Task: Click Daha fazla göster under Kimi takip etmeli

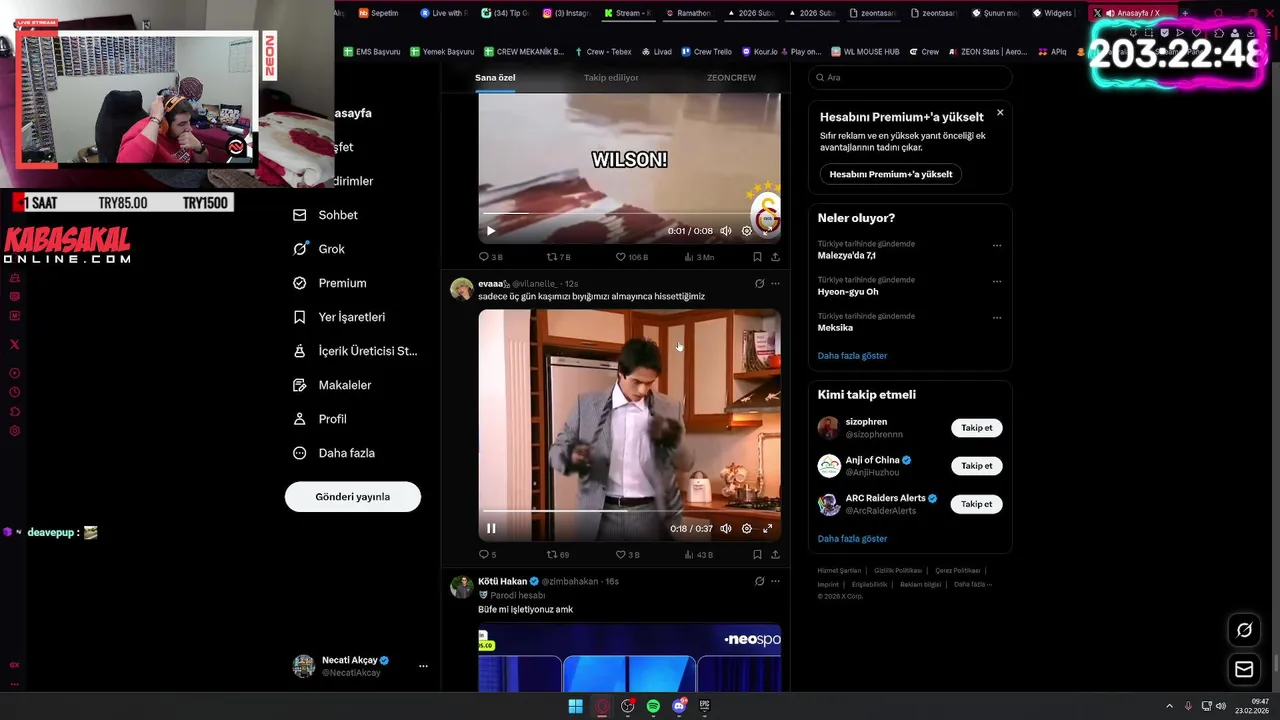Action: pyautogui.click(x=852, y=539)
